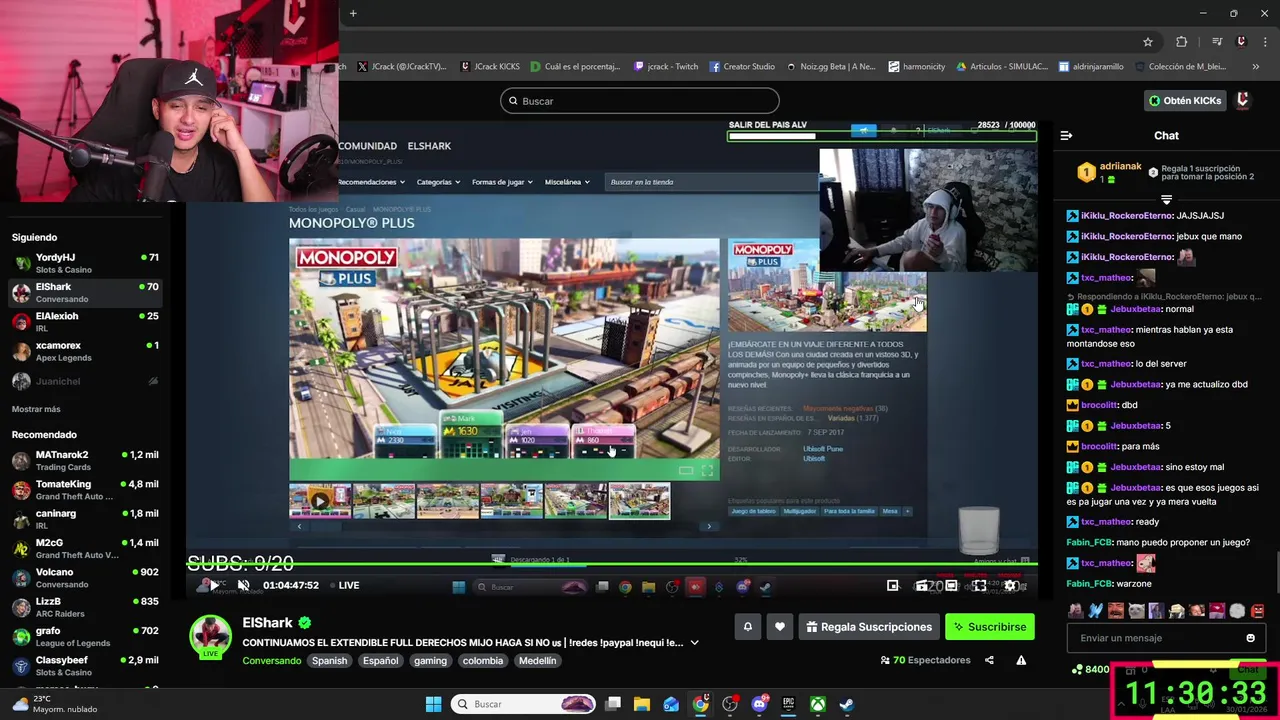Open the Noiz.gg Beta bookmark
Screen dimensions: 1280x720
coord(831,67)
